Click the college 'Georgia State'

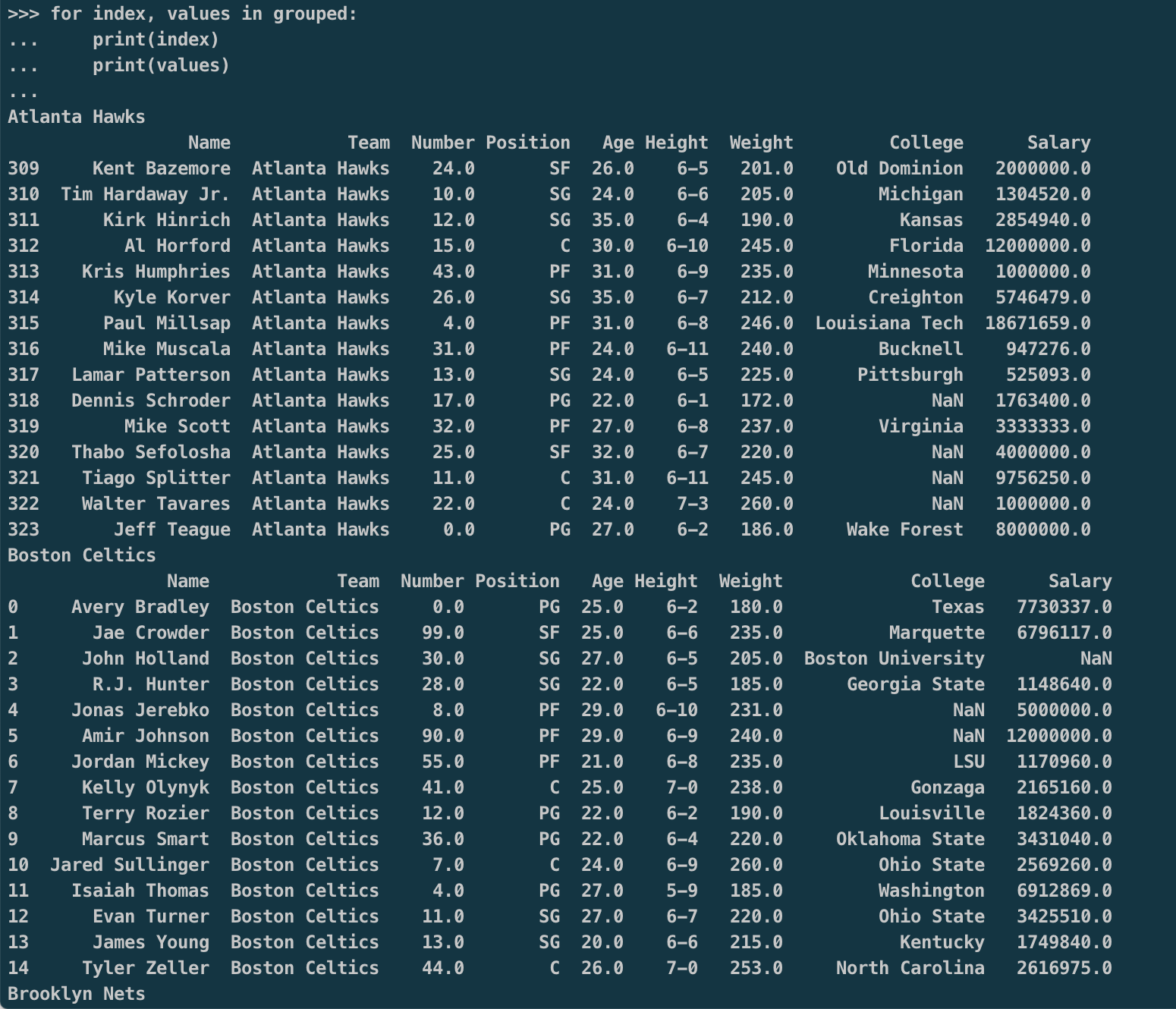point(916,684)
